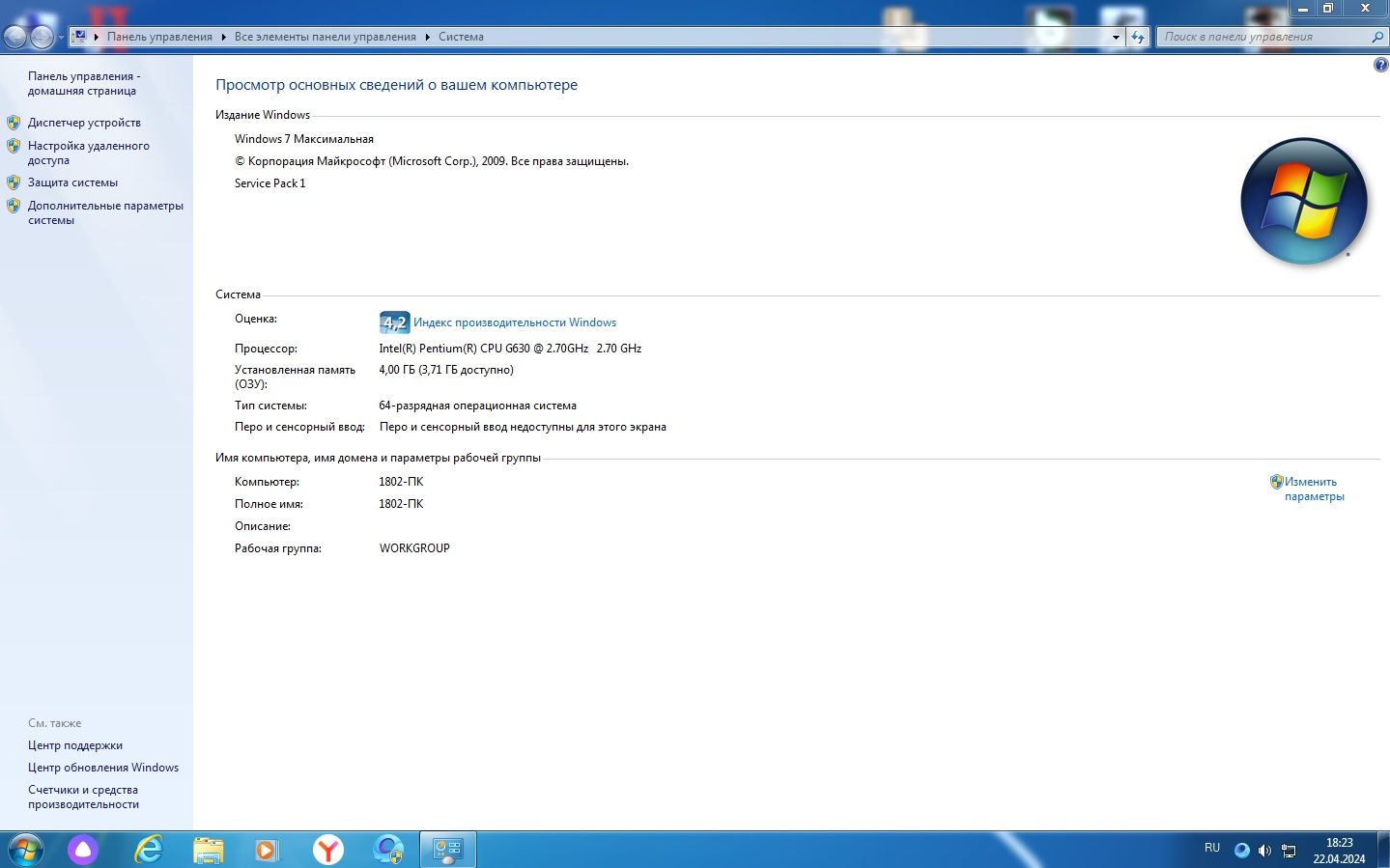The width and height of the screenshot is (1390, 868).
Task: Click Изменить параметры link
Action: (1314, 489)
